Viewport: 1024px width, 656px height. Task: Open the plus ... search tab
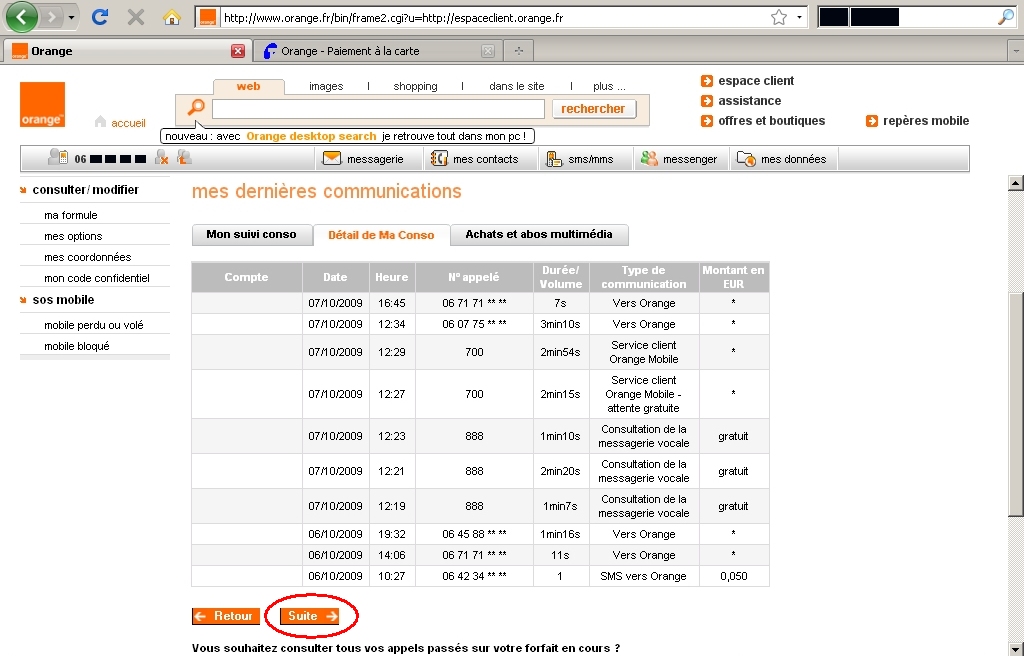tap(609, 86)
